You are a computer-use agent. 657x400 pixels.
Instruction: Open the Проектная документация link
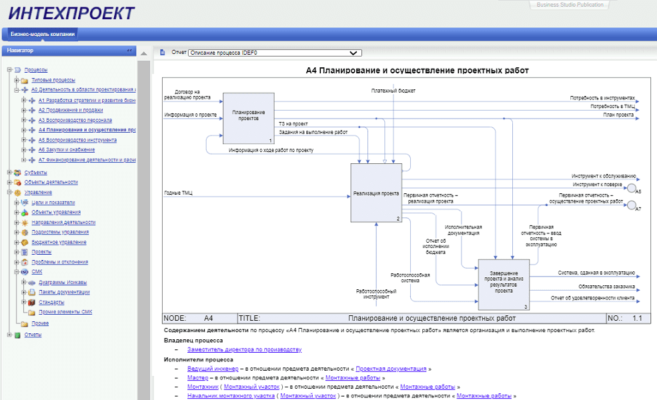click(391, 369)
